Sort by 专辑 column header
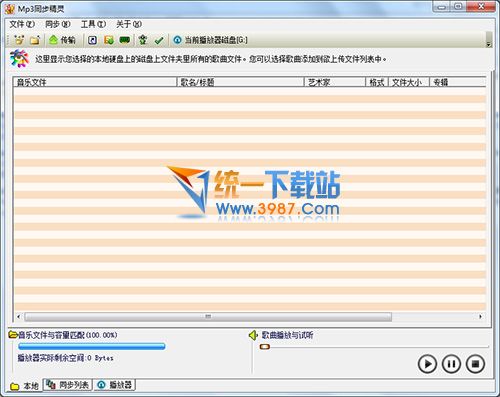 pos(457,82)
